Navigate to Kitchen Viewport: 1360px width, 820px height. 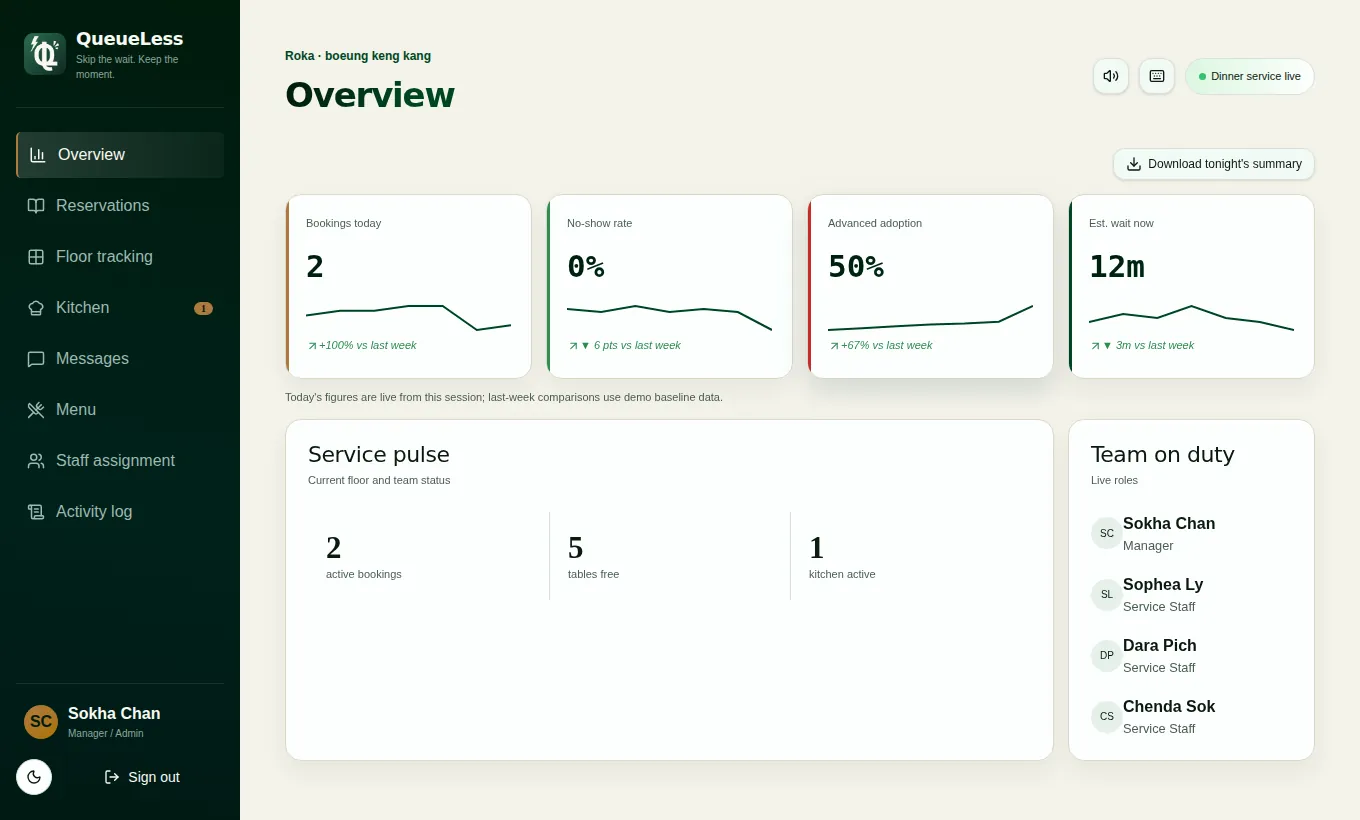pos(120,308)
